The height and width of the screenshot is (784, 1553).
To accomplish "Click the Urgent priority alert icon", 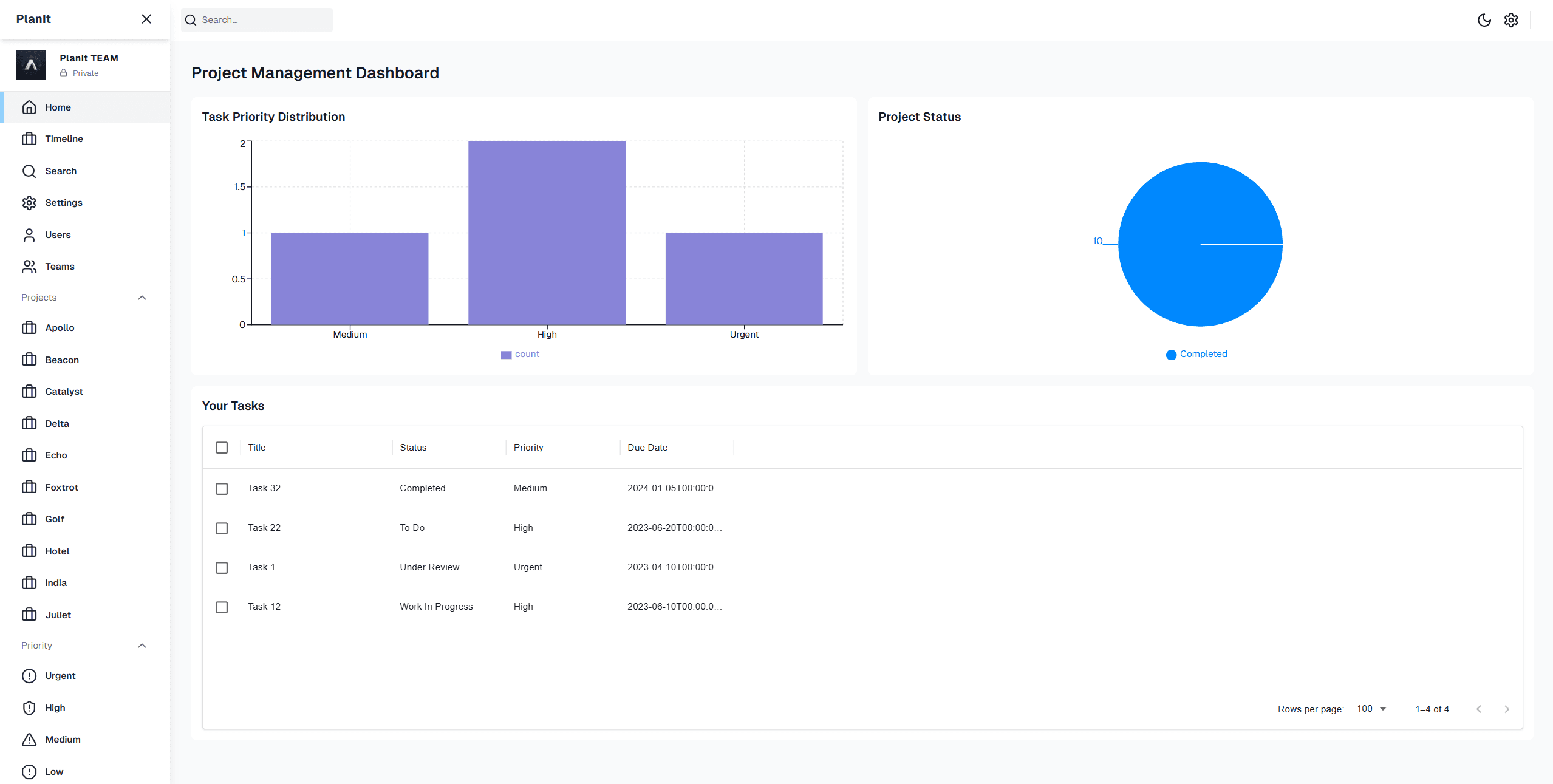I will 29,676.
